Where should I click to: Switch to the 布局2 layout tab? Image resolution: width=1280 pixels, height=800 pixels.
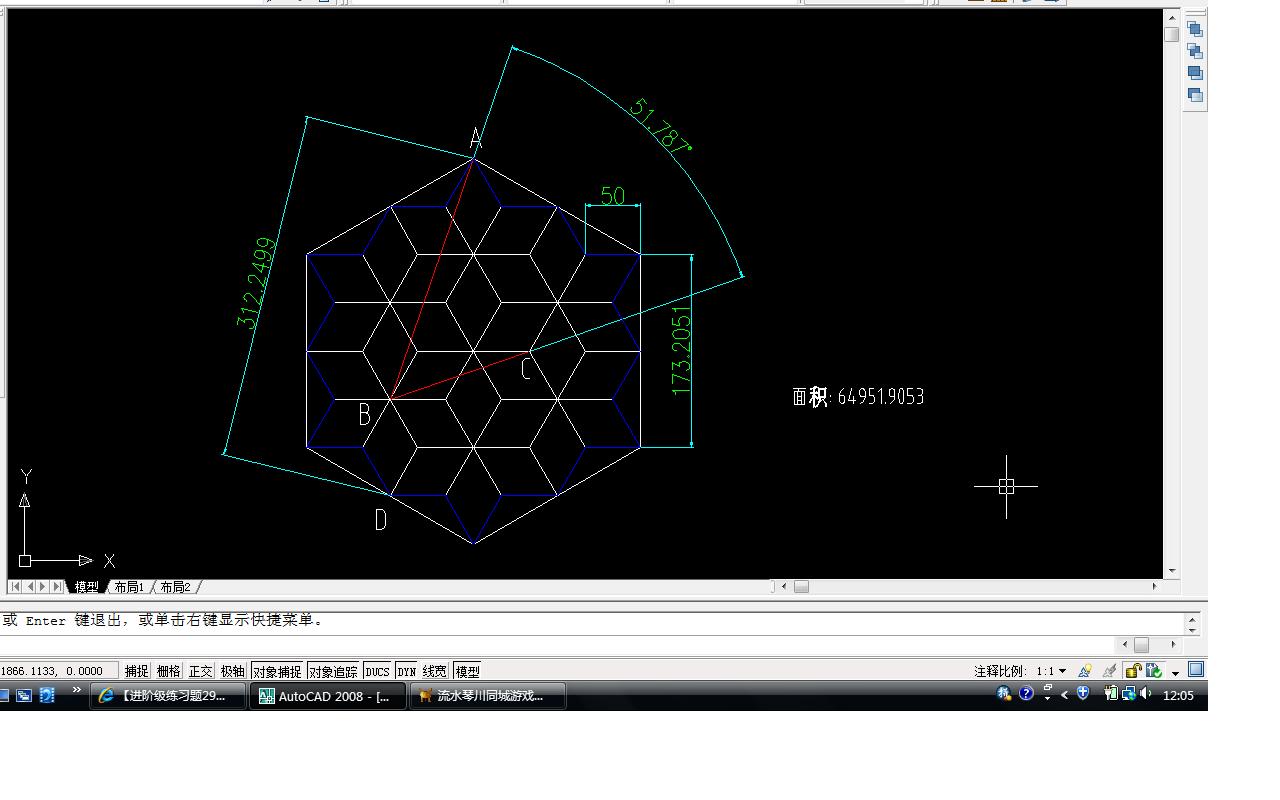[x=175, y=587]
